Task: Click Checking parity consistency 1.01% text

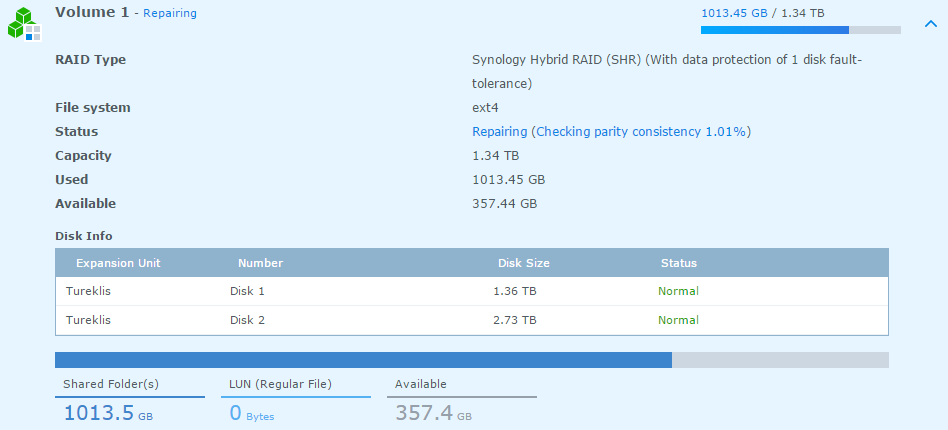Action: (641, 132)
